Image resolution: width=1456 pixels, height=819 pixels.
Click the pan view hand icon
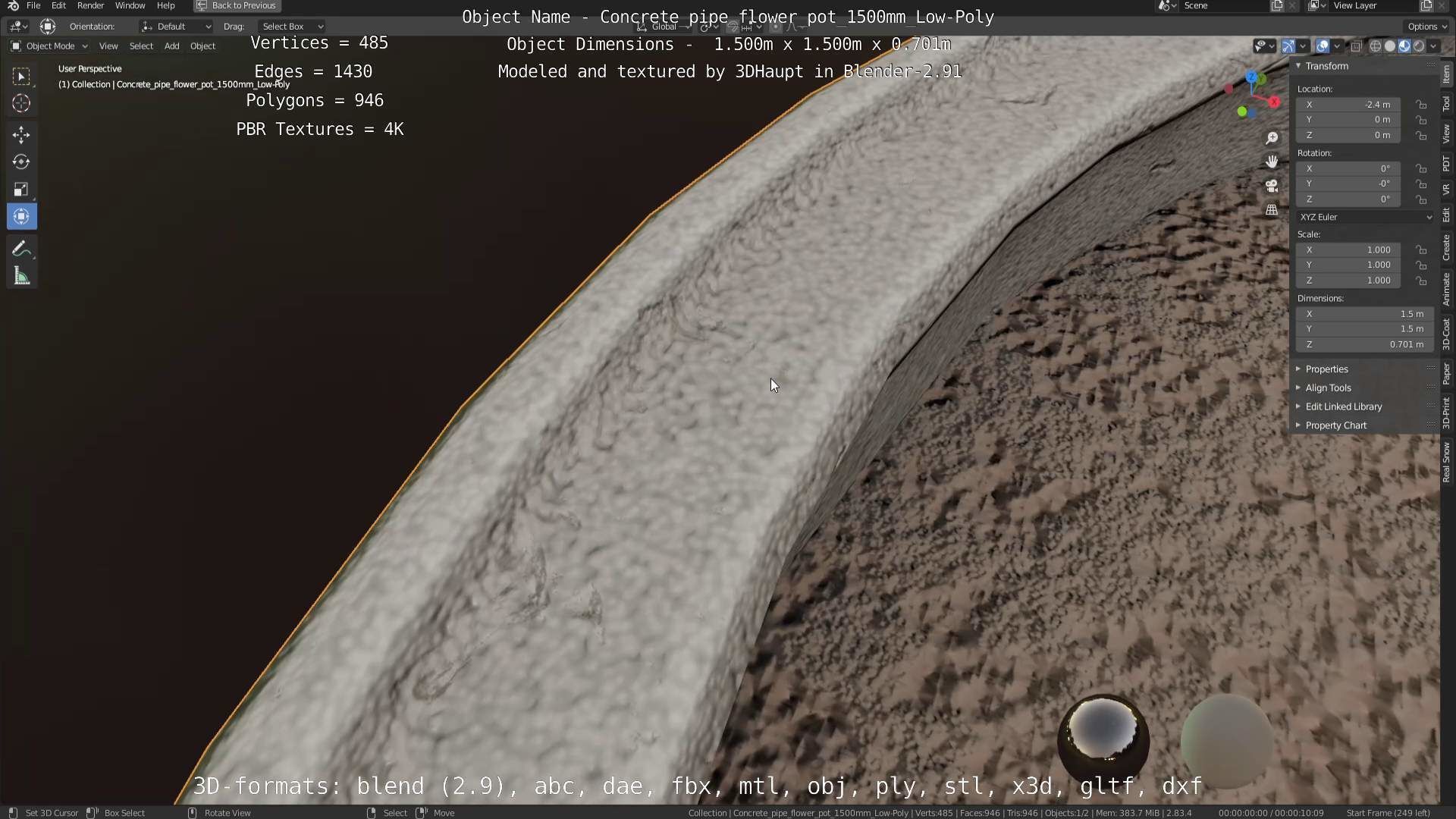(x=1272, y=162)
